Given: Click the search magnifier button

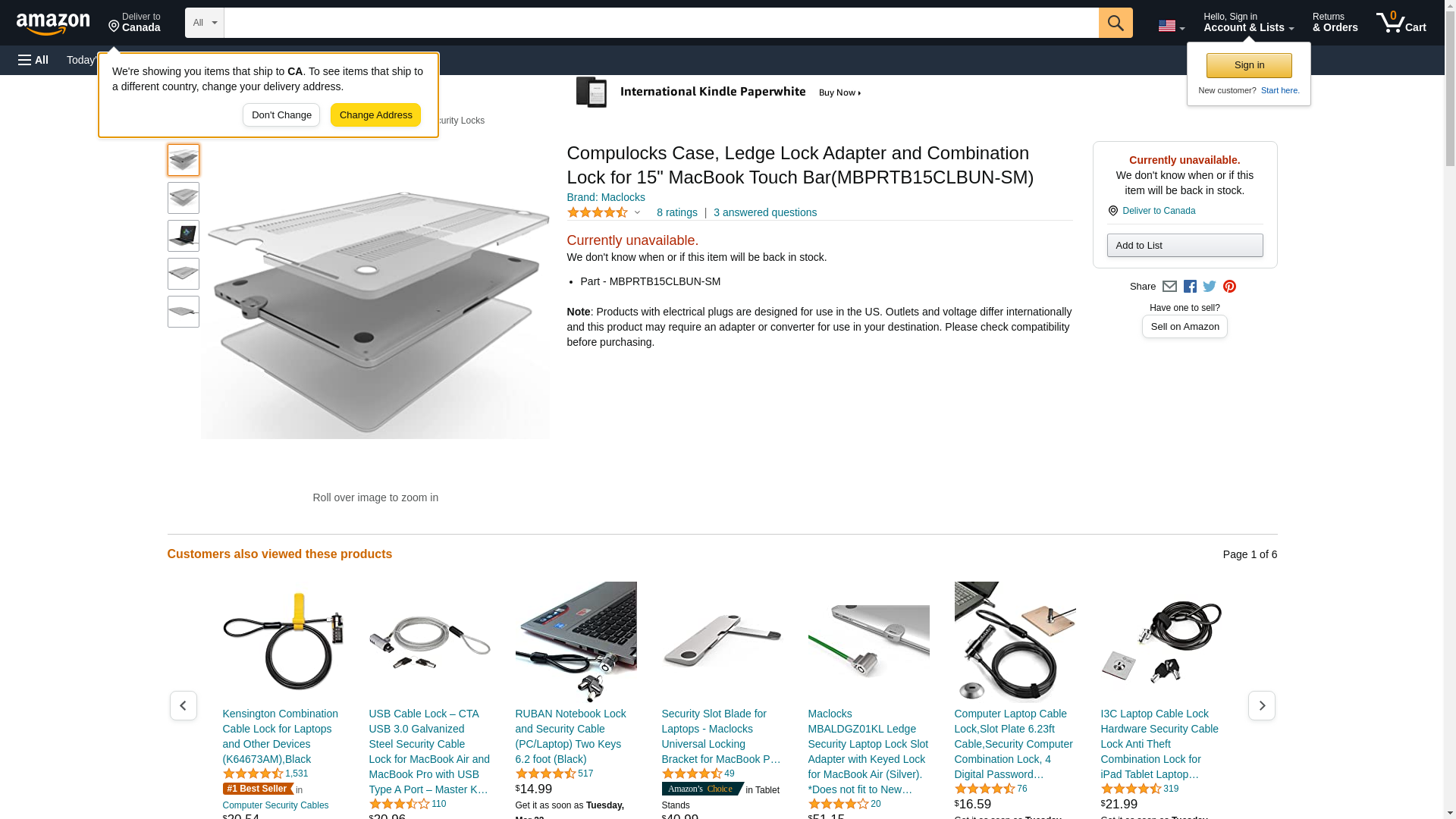Looking at the screenshot, I should tap(1115, 23).
